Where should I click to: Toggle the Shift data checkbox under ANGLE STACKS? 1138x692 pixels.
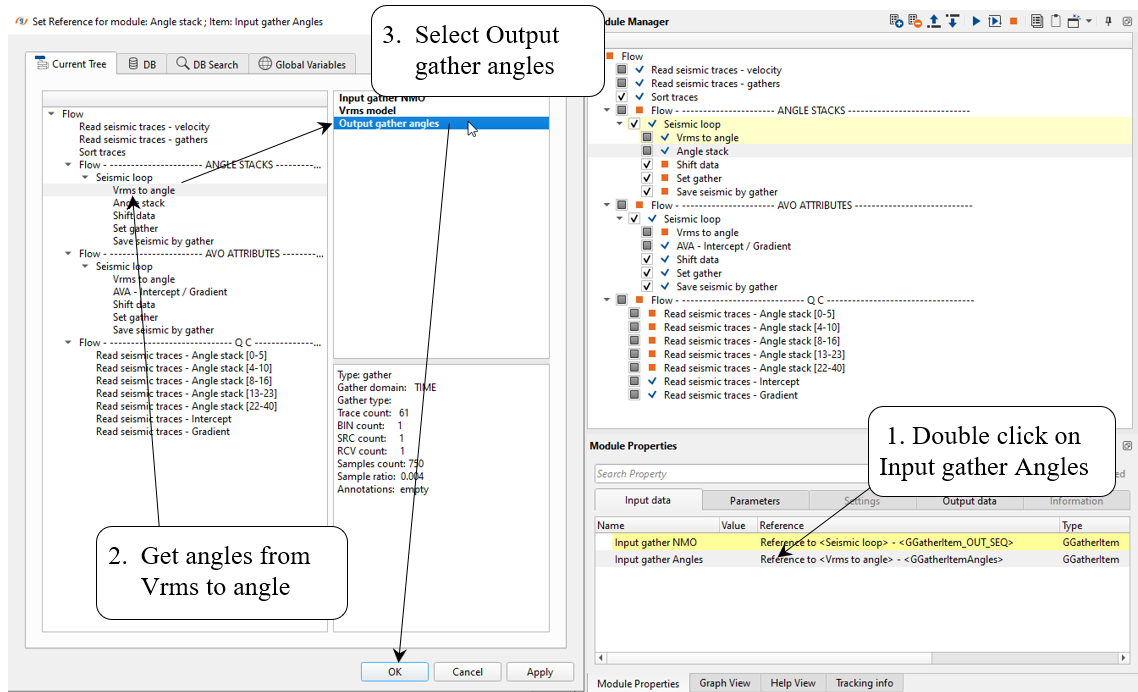(647, 165)
